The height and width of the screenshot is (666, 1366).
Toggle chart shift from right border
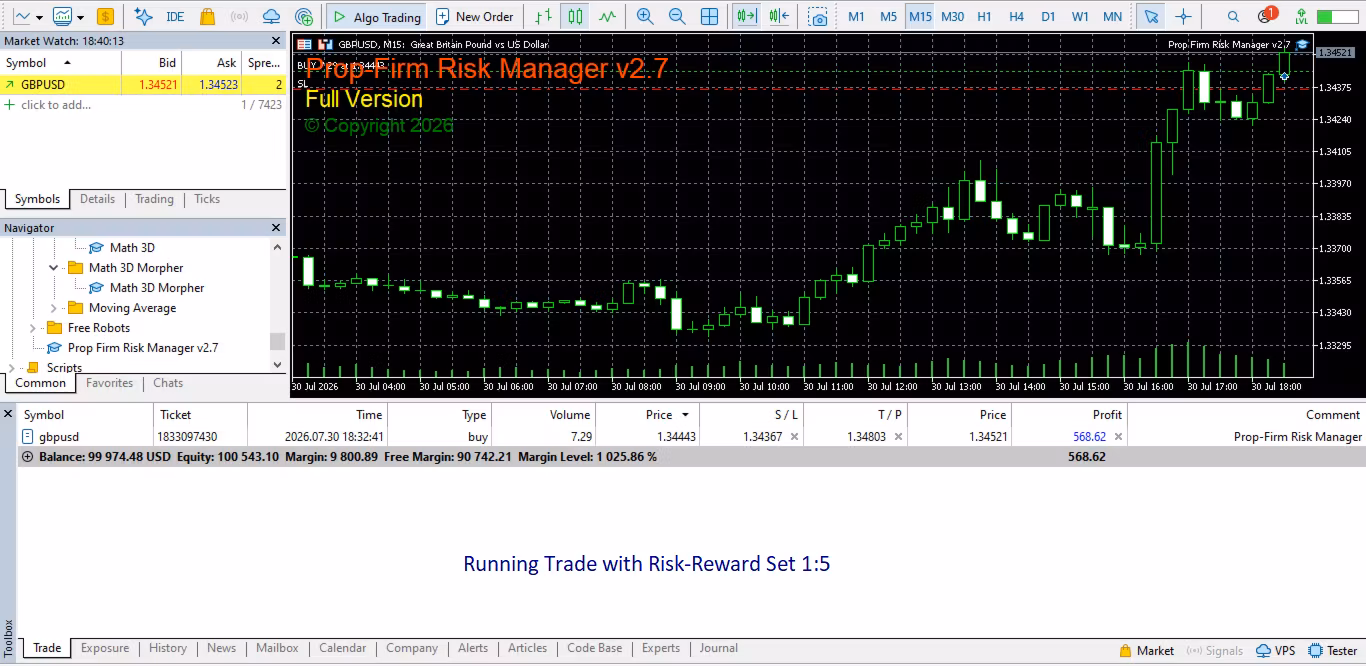[780, 17]
